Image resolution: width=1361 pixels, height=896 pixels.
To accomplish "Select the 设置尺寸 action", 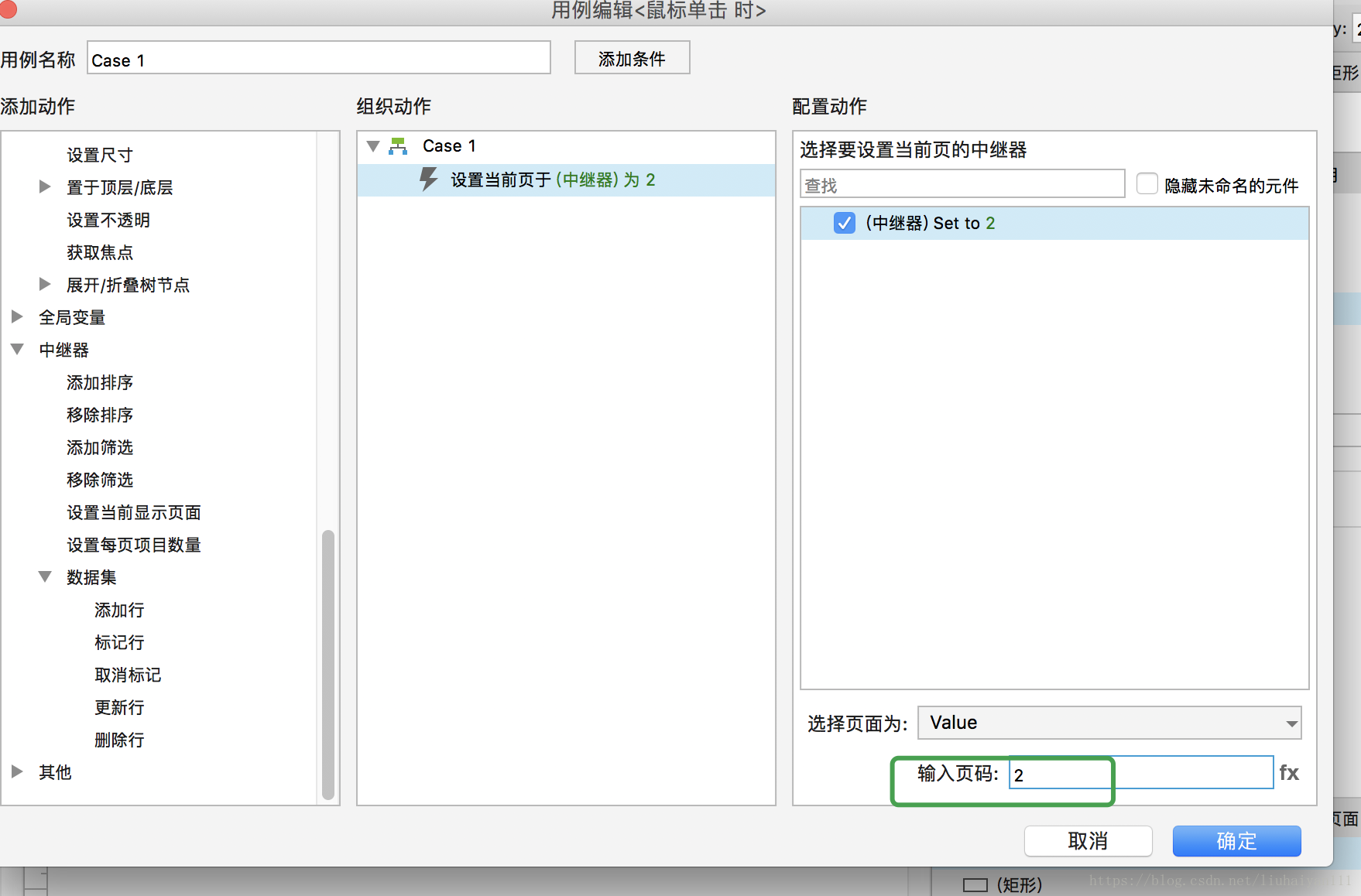I will (x=100, y=155).
